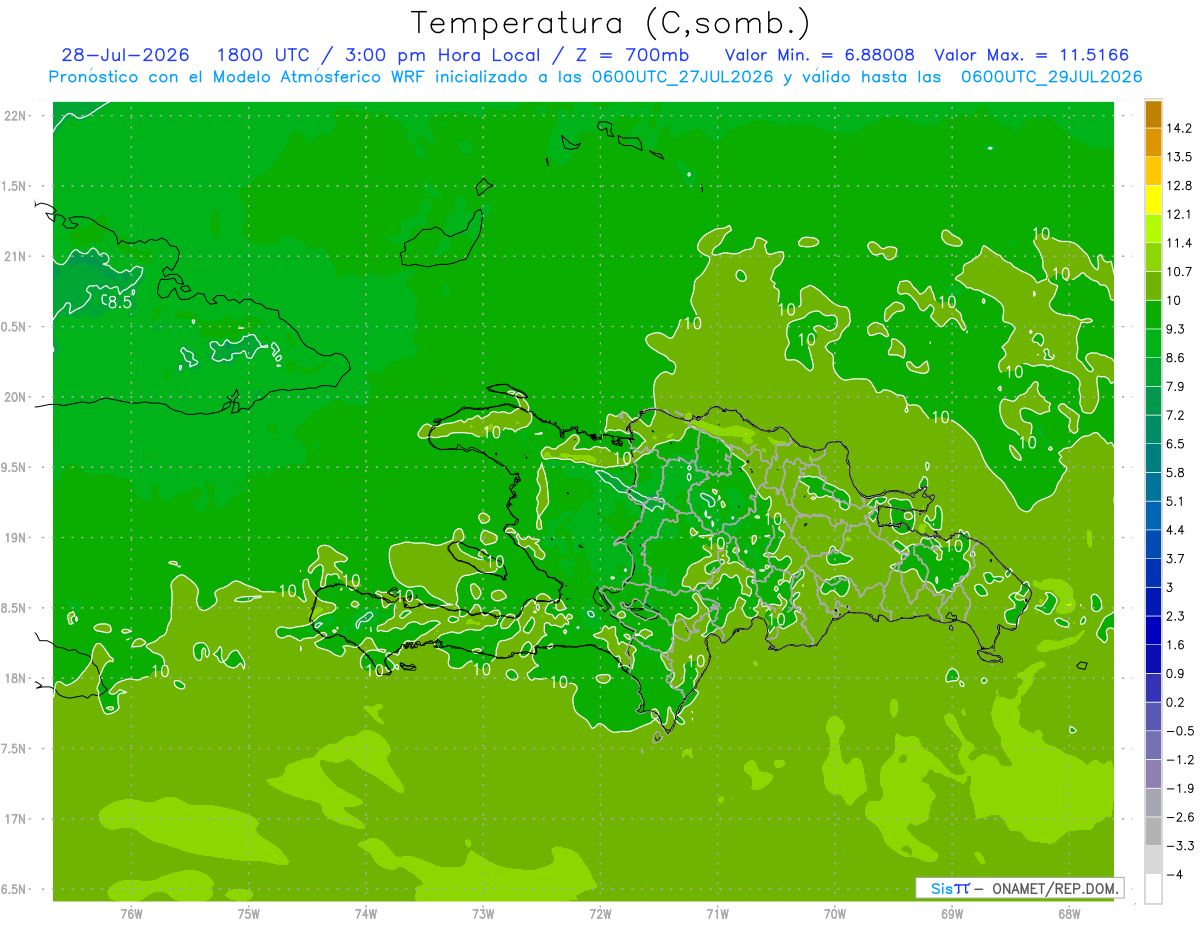The height and width of the screenshot is (927, 1200).
Task: Click the 73W longitude label
Action: tap(483, 913)
